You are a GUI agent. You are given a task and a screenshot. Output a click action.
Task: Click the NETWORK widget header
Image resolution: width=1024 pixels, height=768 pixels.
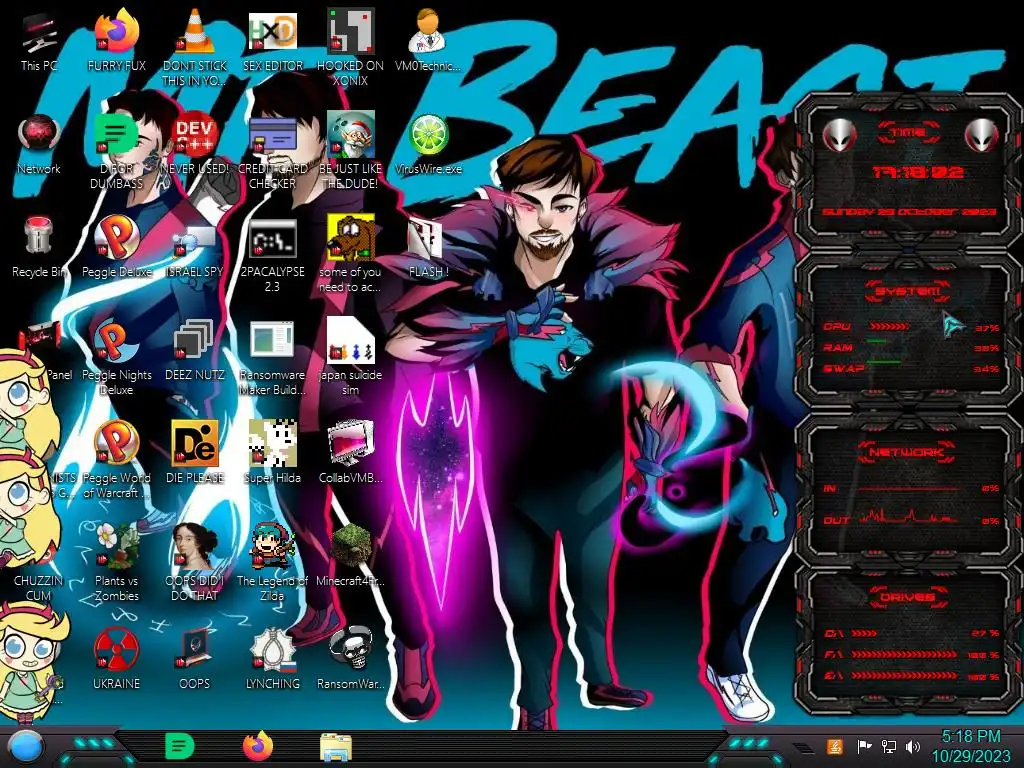point(906,452)
